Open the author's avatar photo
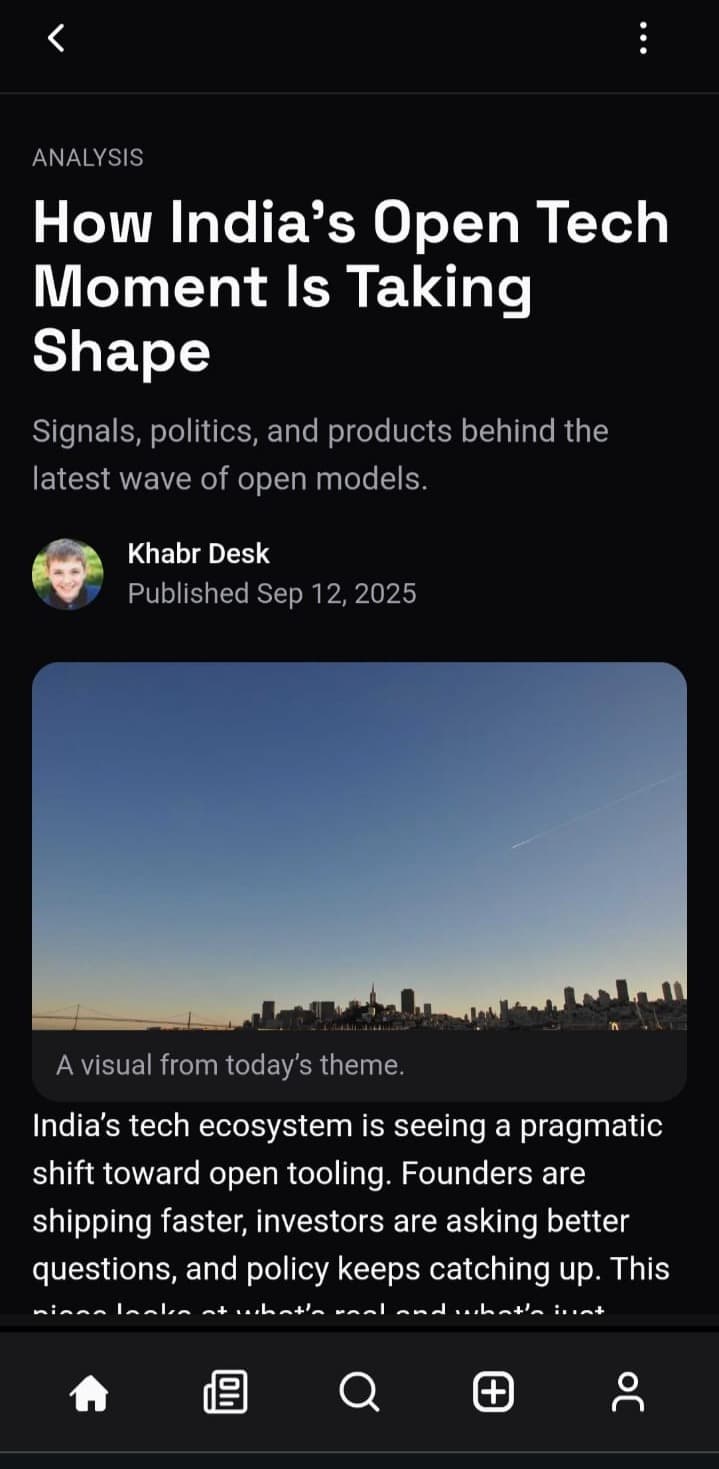Viewport: 719px width, 1469px height. click(68, 574)
